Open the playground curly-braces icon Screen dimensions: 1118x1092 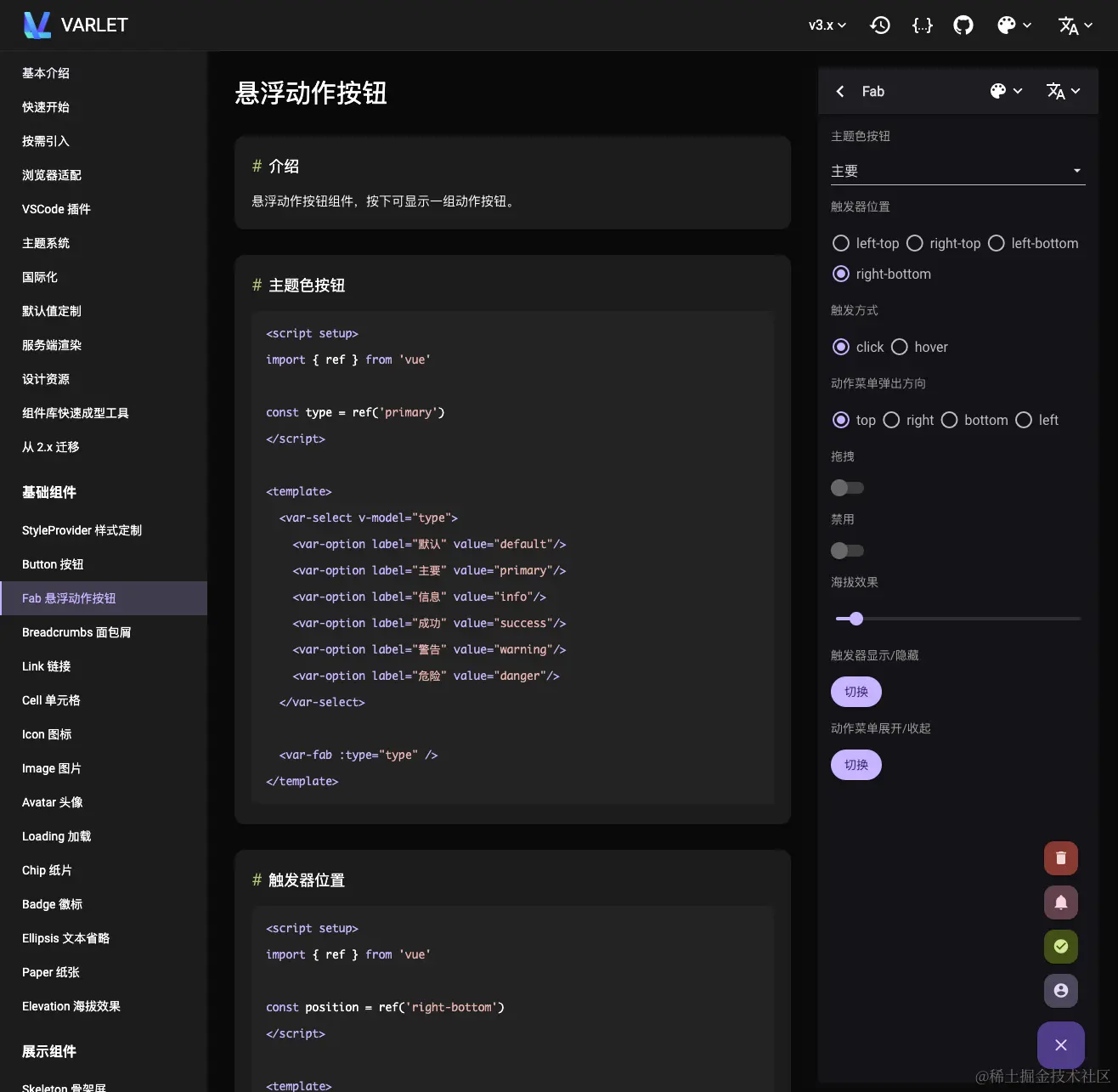(922, 25)
